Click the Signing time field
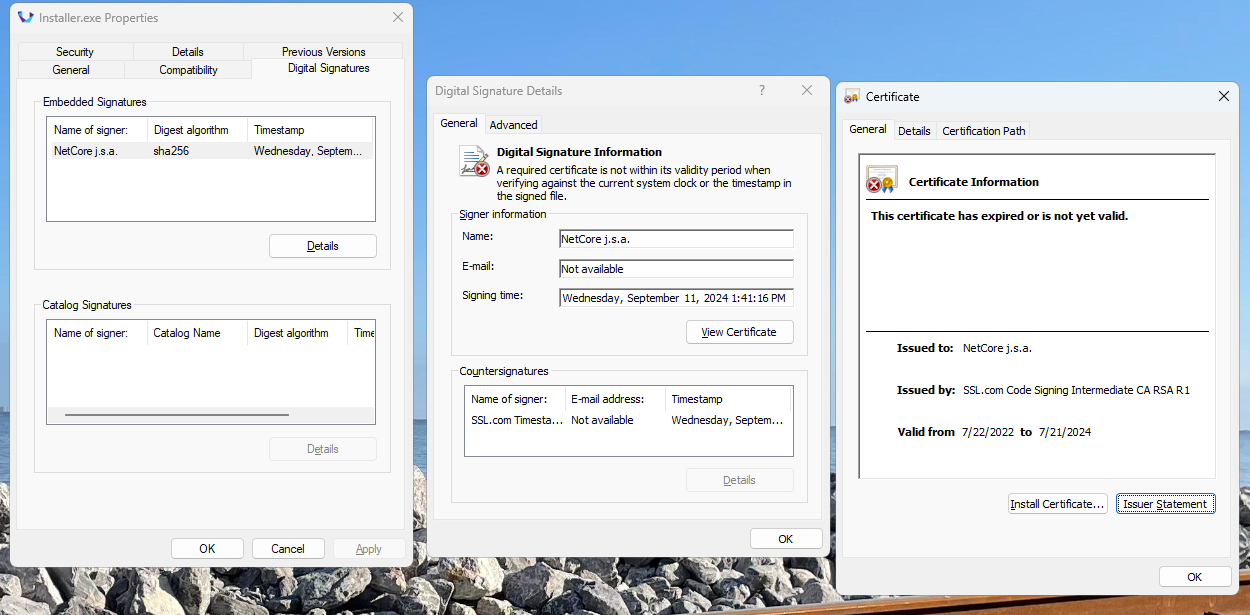 [x=676, y=298]
